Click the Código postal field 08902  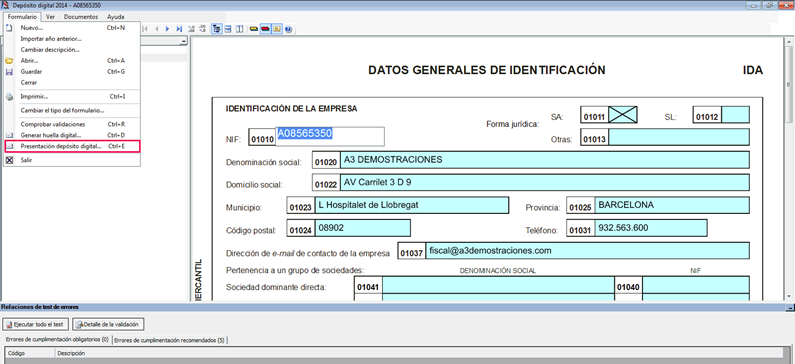click(363, 228)
